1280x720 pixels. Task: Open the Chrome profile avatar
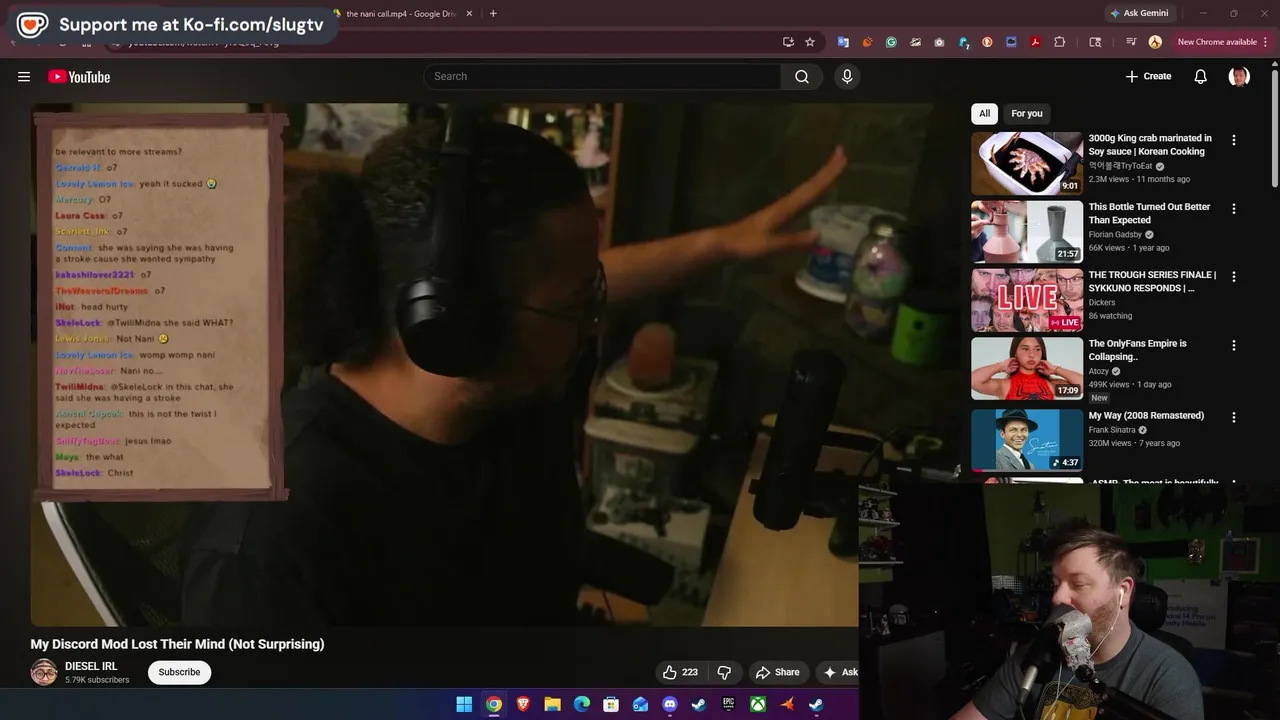(x=1155, y=42)
